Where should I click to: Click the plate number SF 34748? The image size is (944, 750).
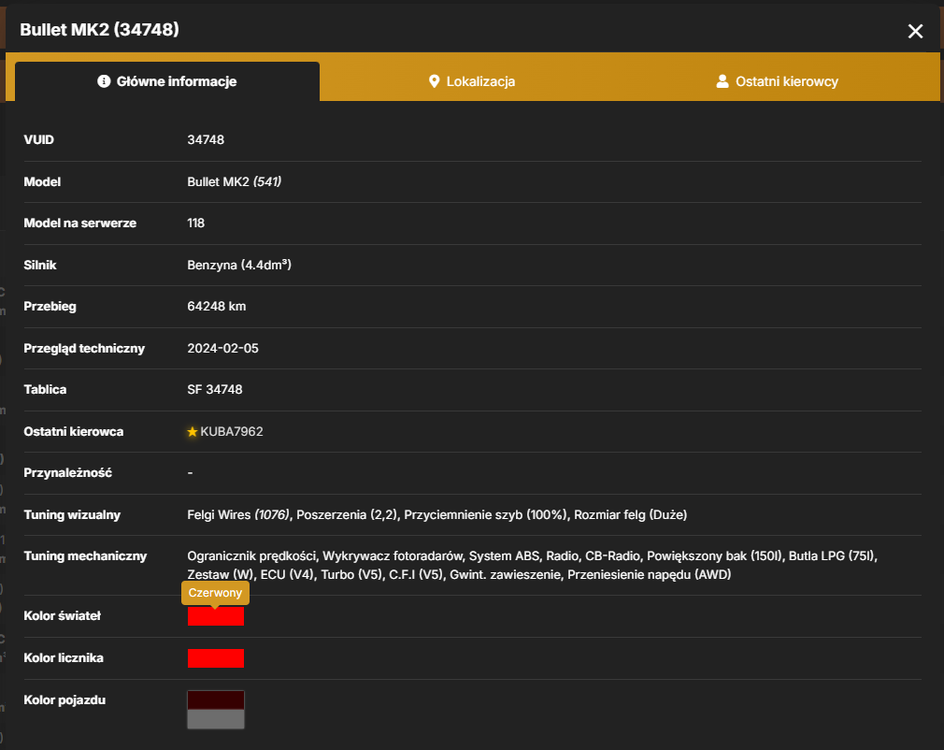coord(215,389)
